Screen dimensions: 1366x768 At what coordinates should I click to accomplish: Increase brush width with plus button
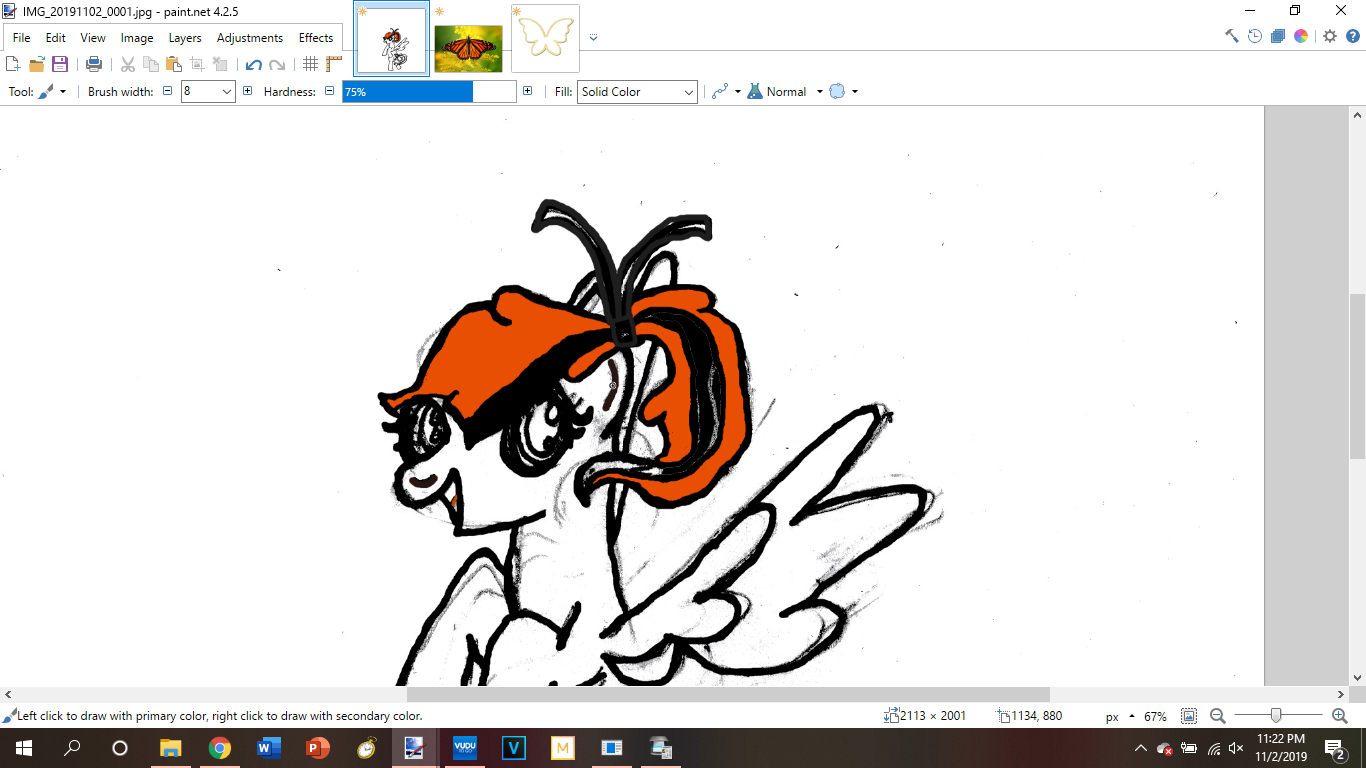point(248,91)
